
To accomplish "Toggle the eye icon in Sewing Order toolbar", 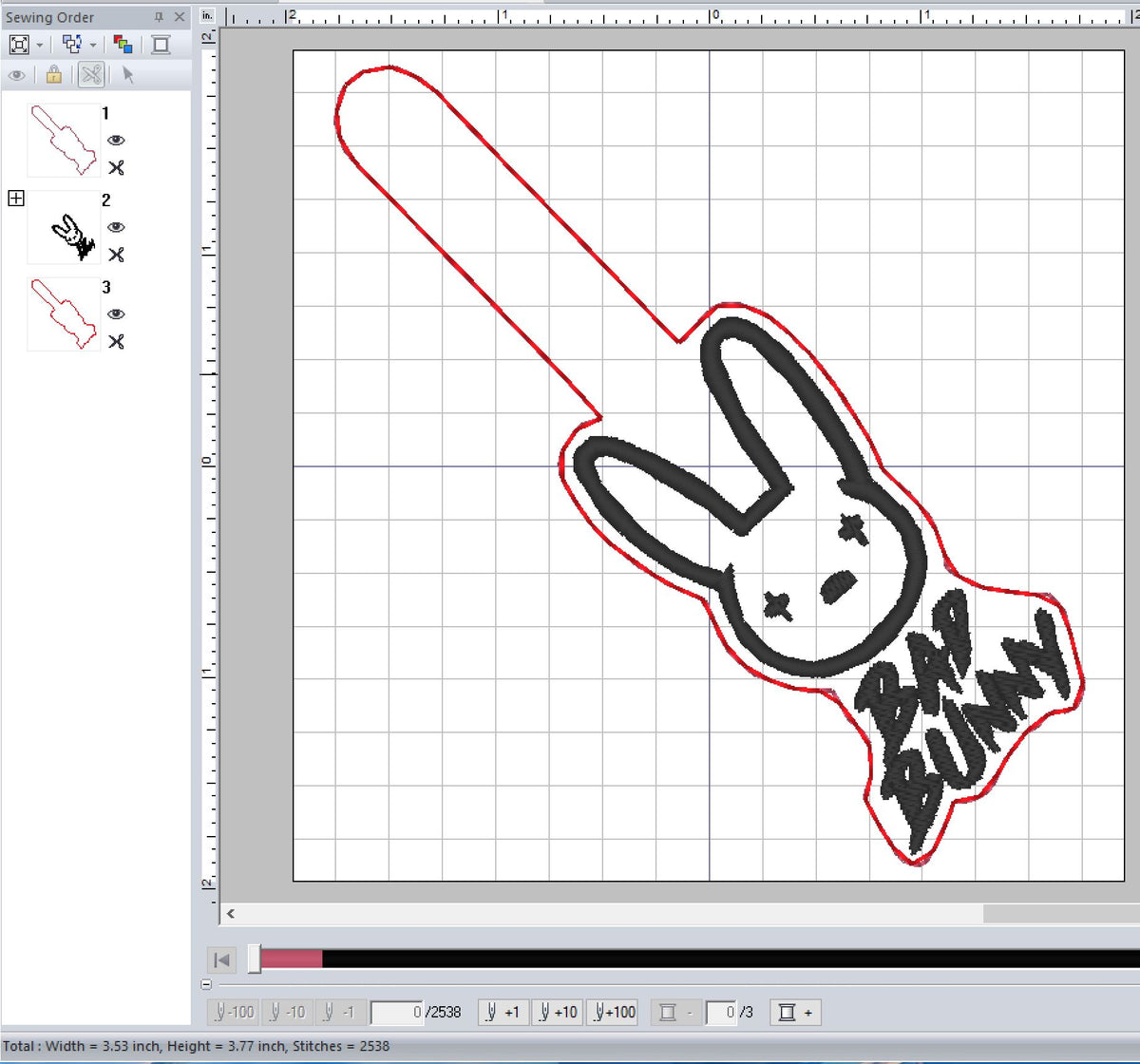I will click(17, 75).
